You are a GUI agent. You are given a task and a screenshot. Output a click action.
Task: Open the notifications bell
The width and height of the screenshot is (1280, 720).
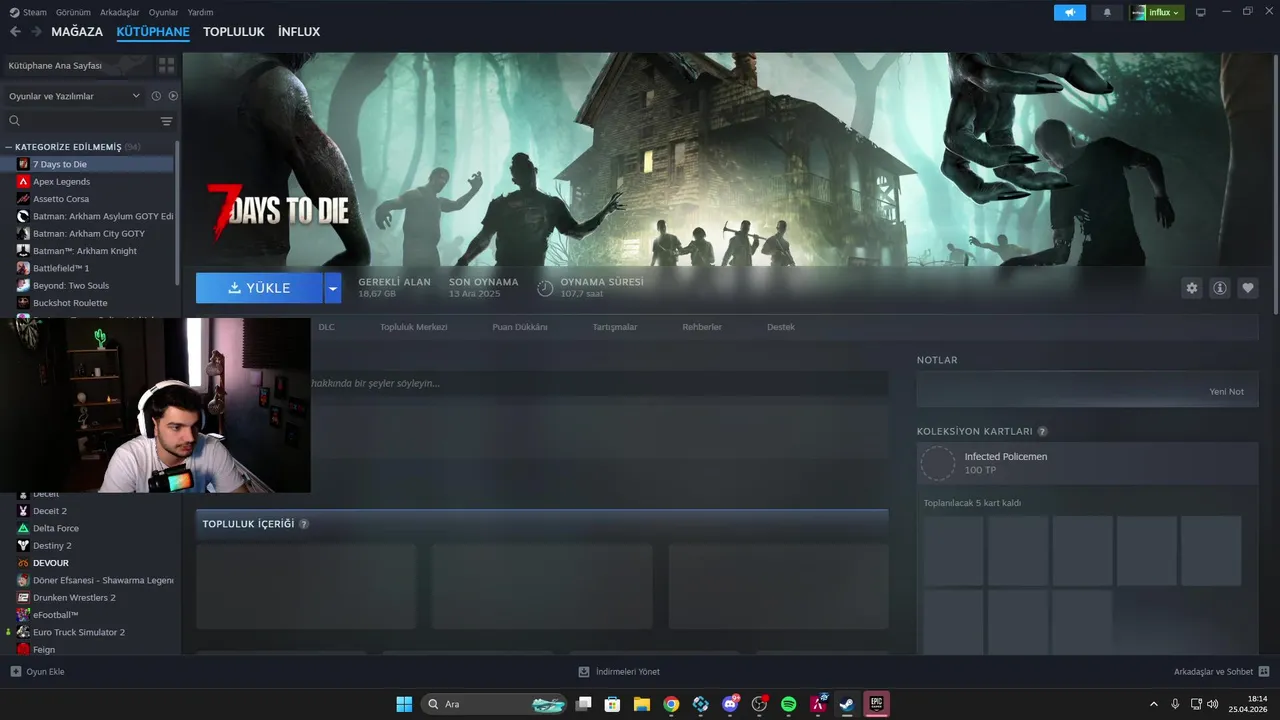coord(1107,13)
